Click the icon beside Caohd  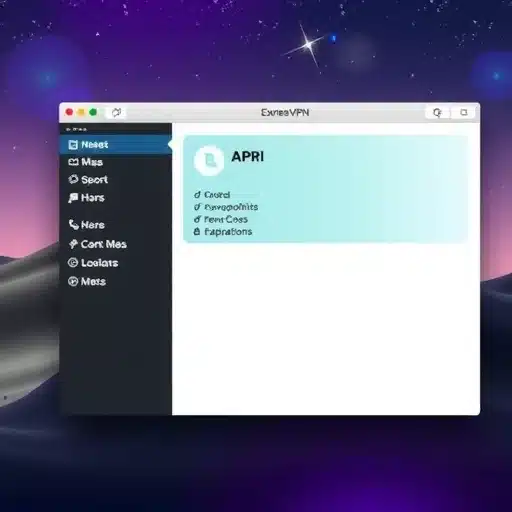click(197, 194)
